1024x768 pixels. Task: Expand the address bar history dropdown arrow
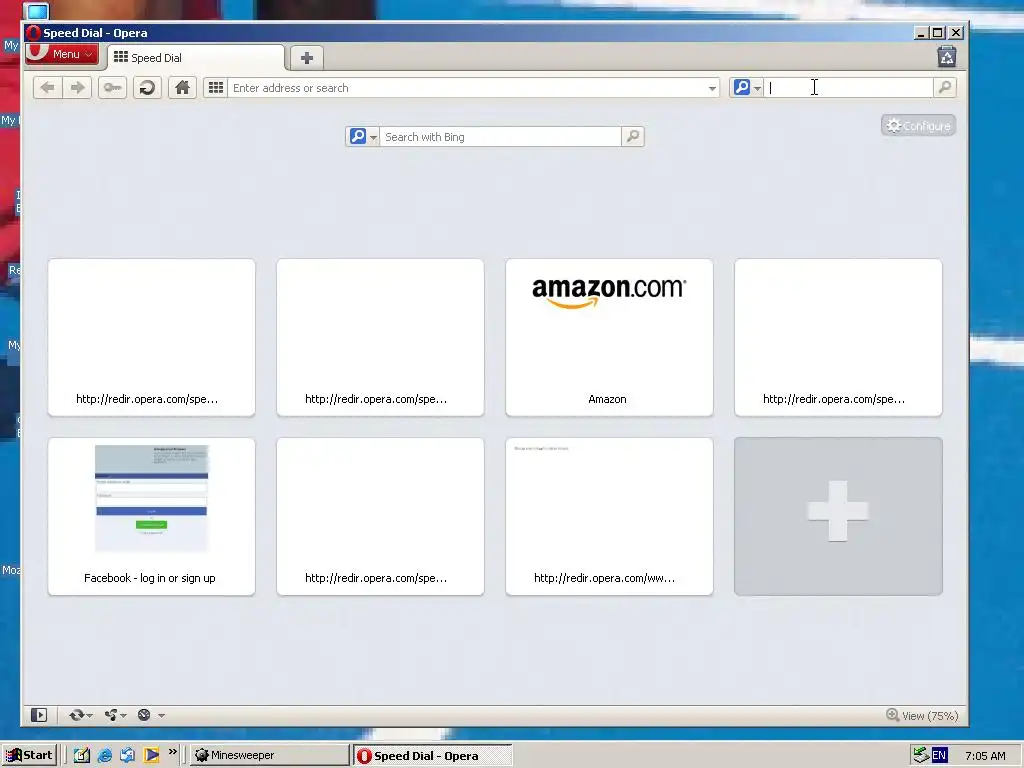712,88
